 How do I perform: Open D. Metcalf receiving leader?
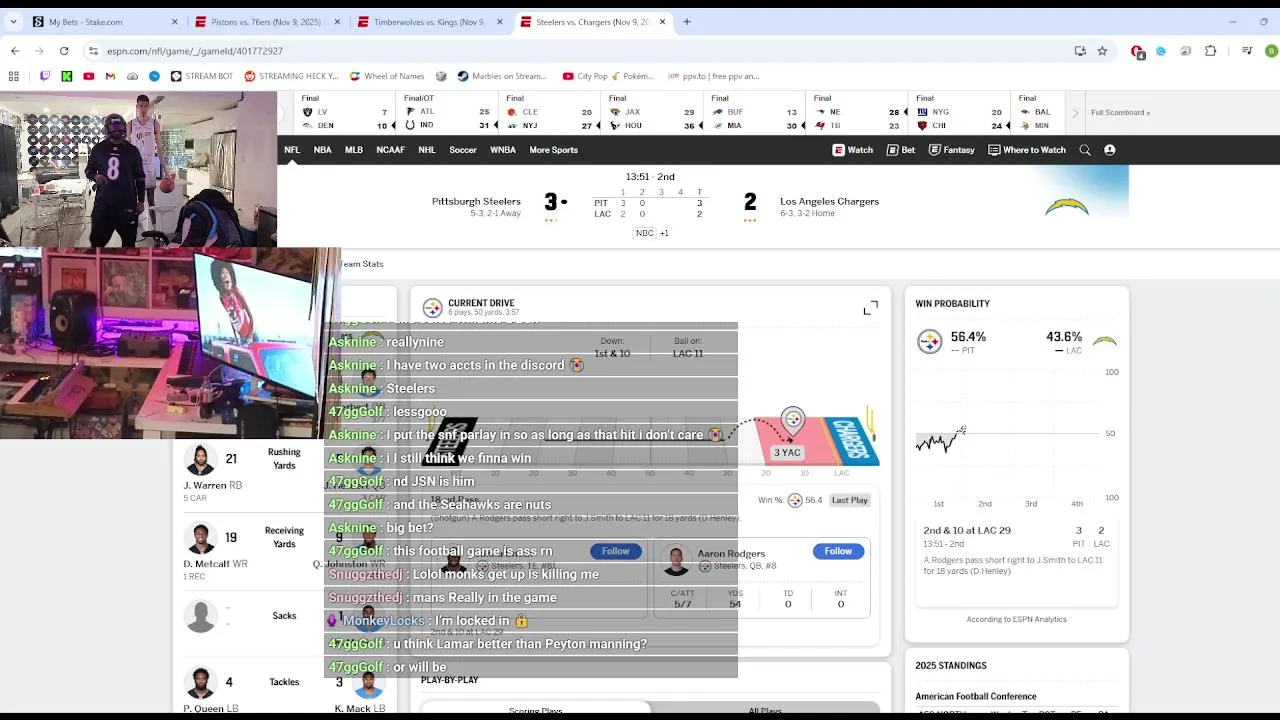(x=215, y=564)
